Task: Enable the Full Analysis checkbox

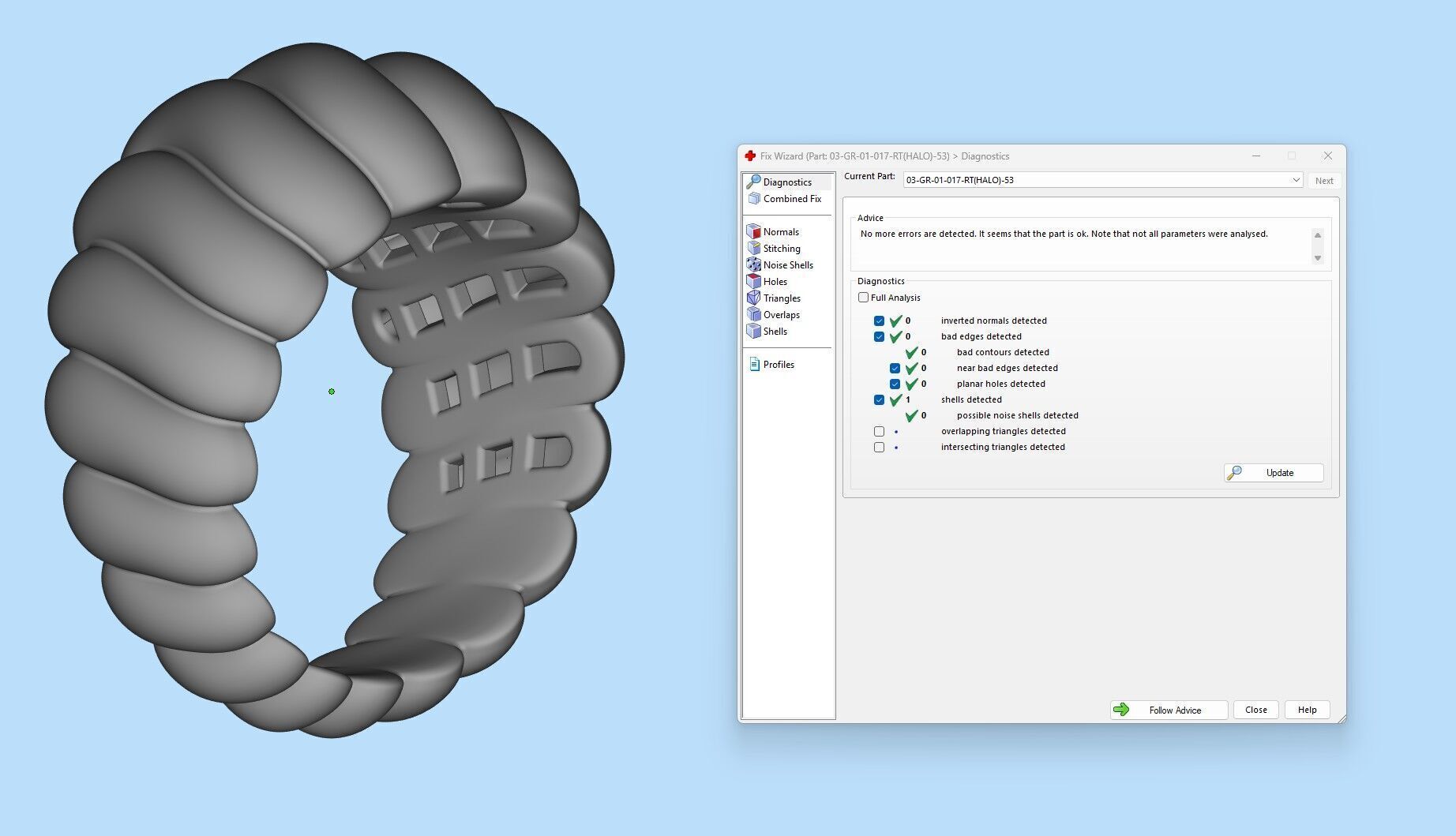Action: (x=863, y=298)
